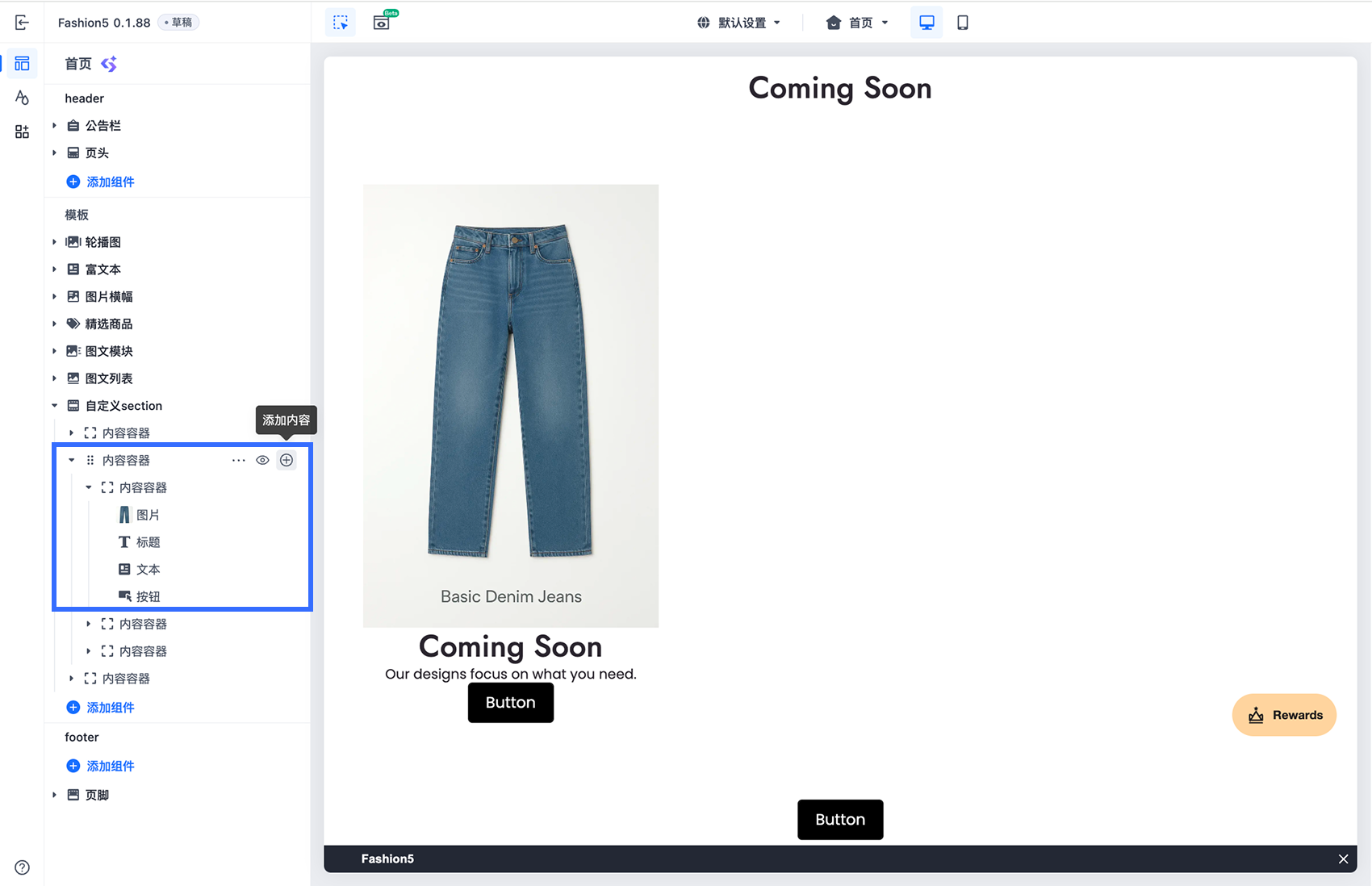This screenshot has height=886, width=1372.
Task: Collapse the 自定义section tree item
Action: pos(55,406)
